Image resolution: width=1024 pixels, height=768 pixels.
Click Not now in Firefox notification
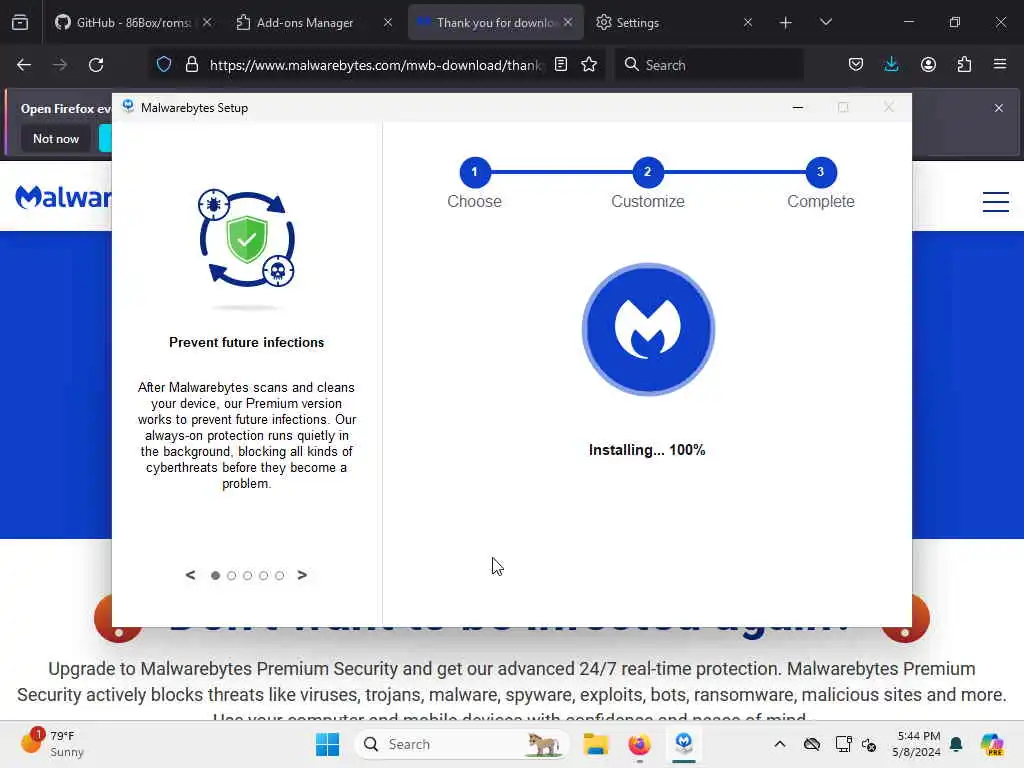pyautogui.click(x=56, y=138)
